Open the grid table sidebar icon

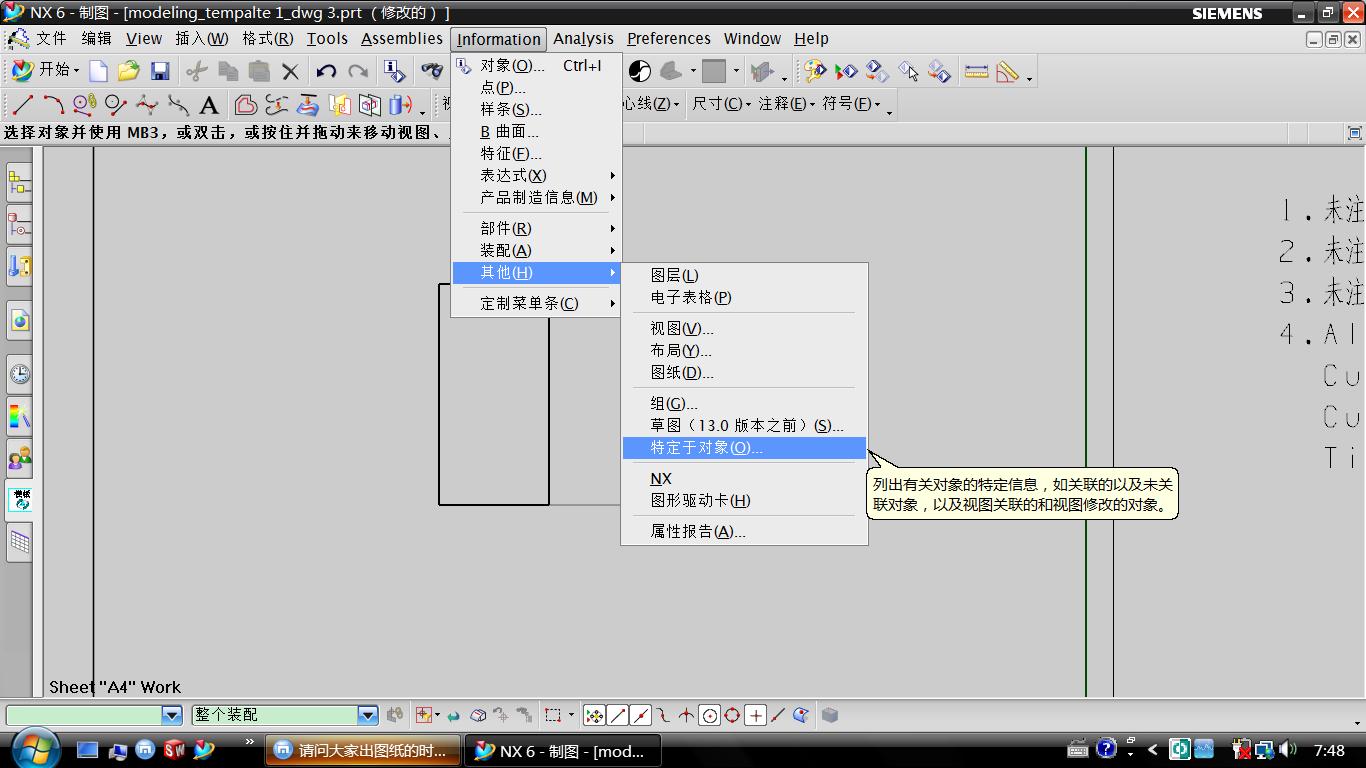[19, 542]
